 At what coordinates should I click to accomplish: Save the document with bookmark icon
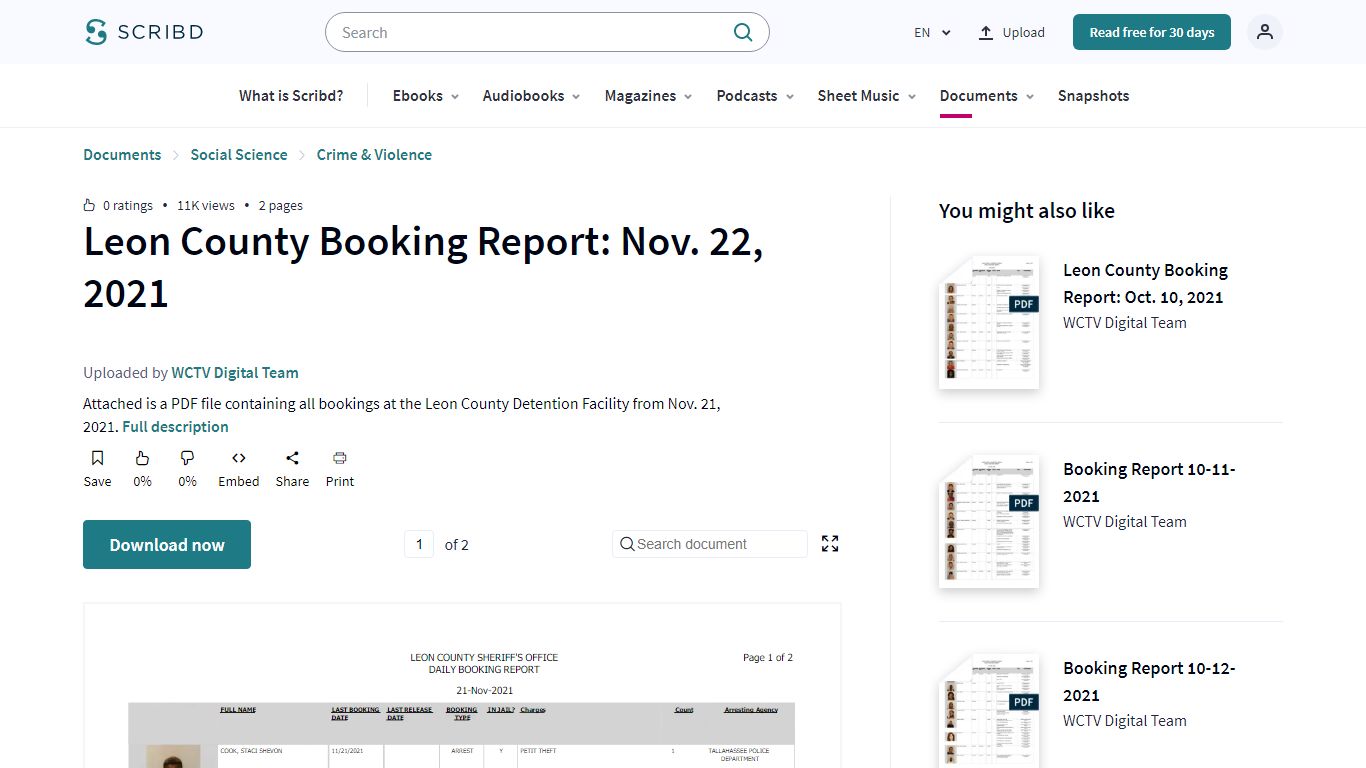click(97, 458)
